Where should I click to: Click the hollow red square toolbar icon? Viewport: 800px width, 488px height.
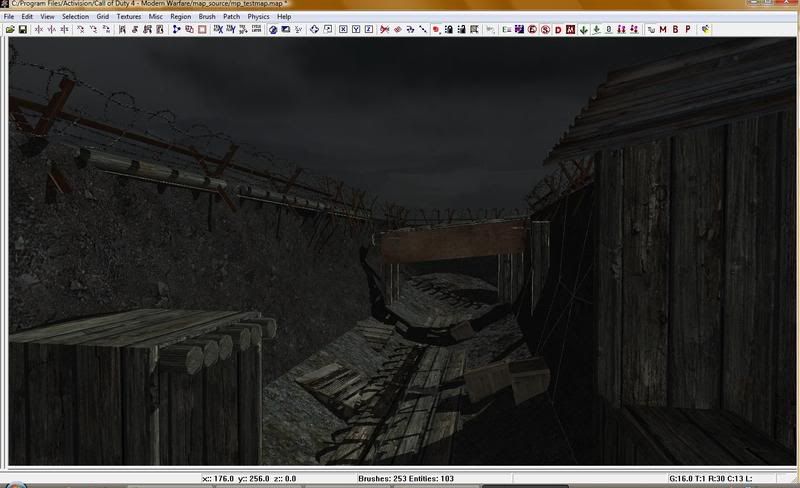[202, 30]
